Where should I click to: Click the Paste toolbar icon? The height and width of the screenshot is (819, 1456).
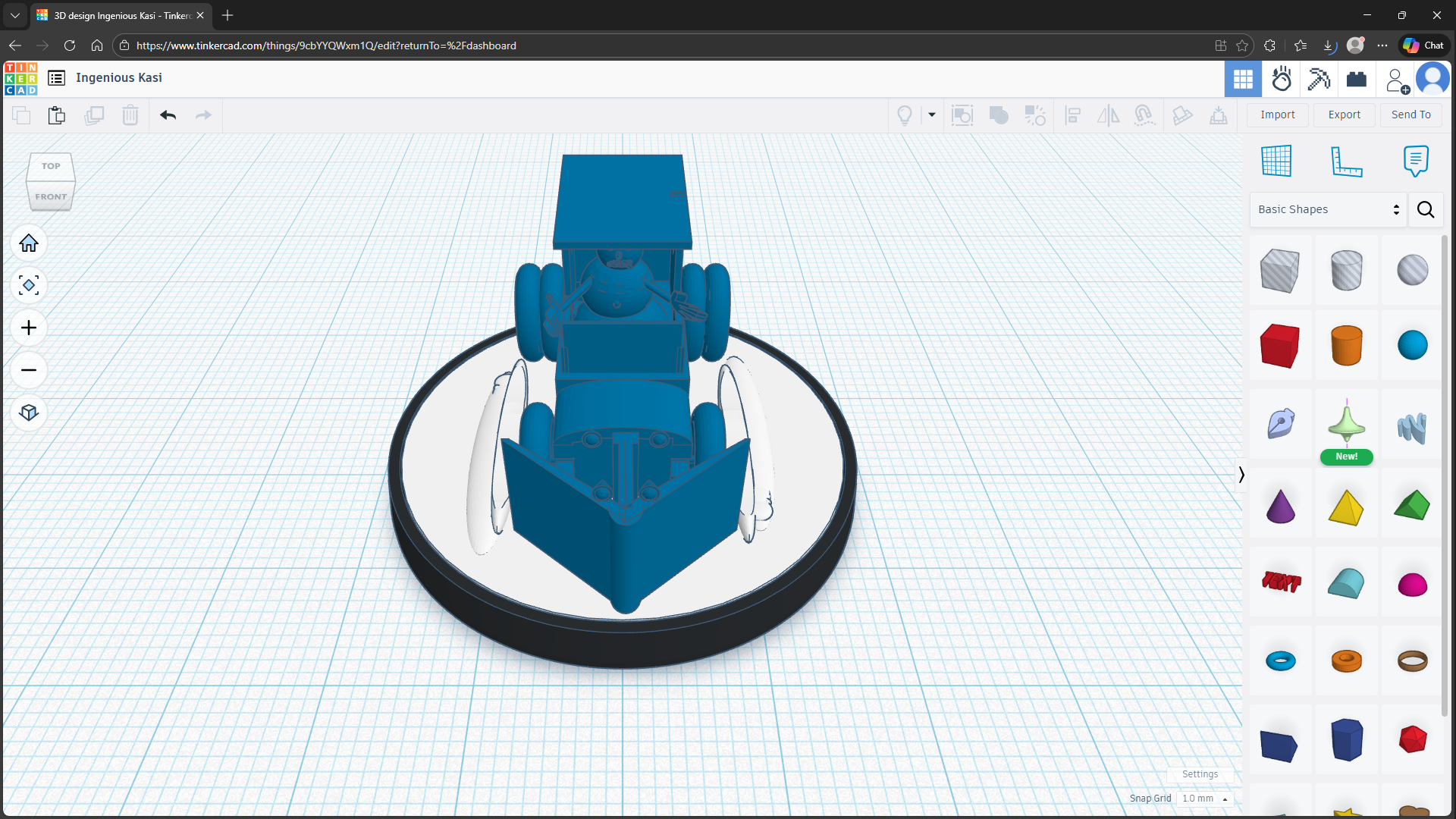click(57, 115)
